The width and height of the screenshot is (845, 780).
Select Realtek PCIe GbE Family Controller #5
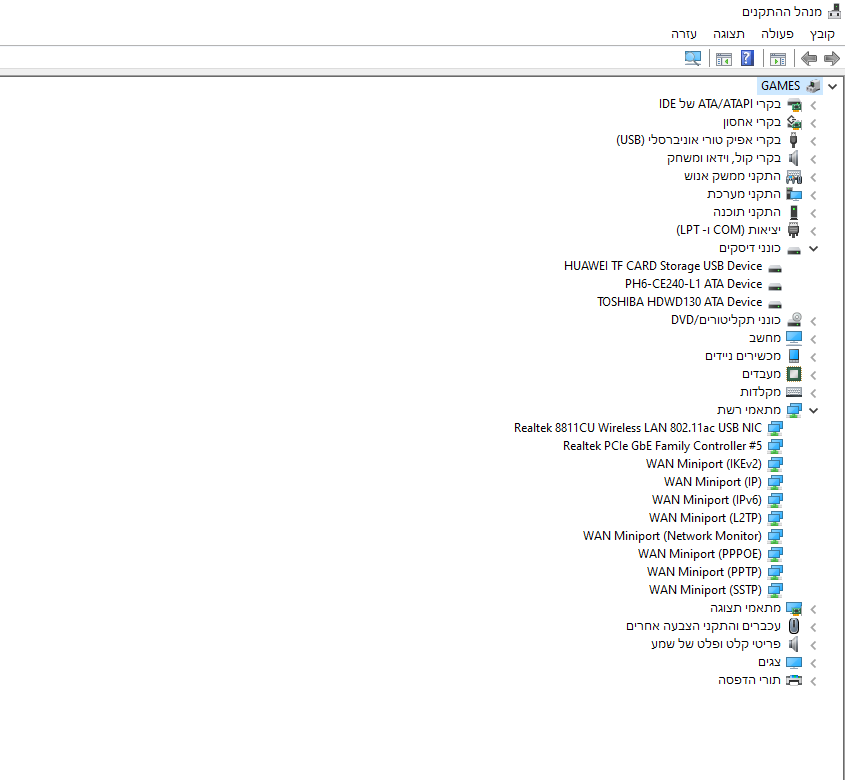tap(662, 446)
